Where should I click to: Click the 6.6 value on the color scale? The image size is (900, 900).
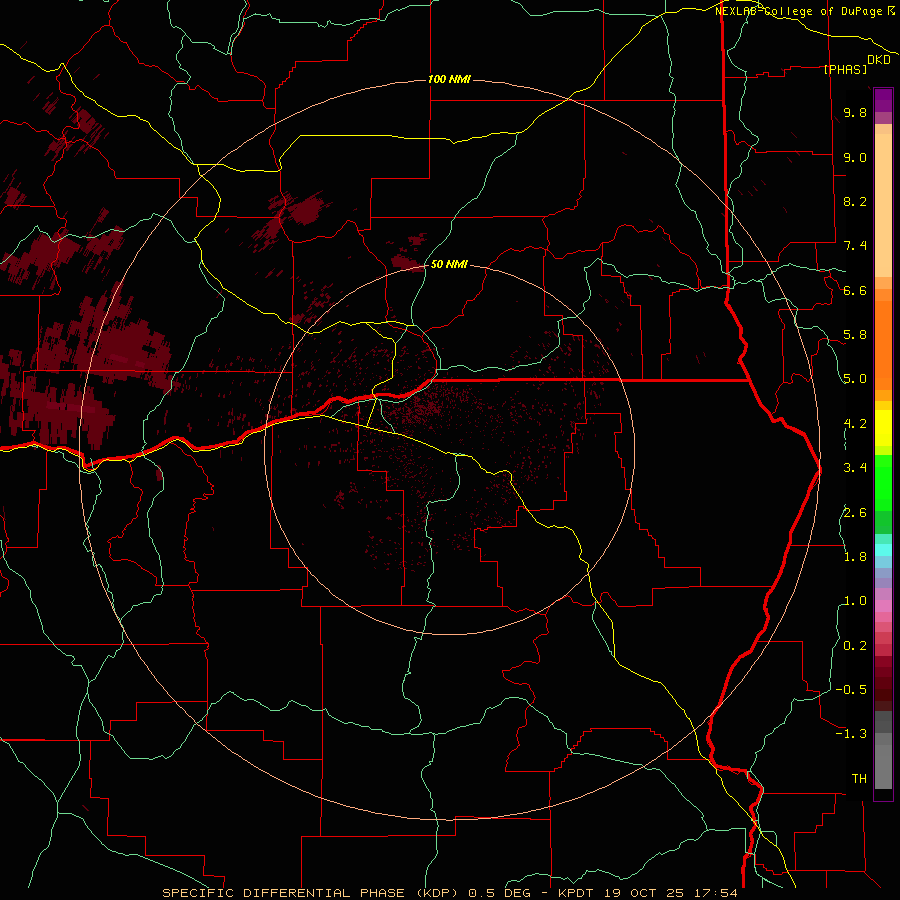tap(855, 290)
